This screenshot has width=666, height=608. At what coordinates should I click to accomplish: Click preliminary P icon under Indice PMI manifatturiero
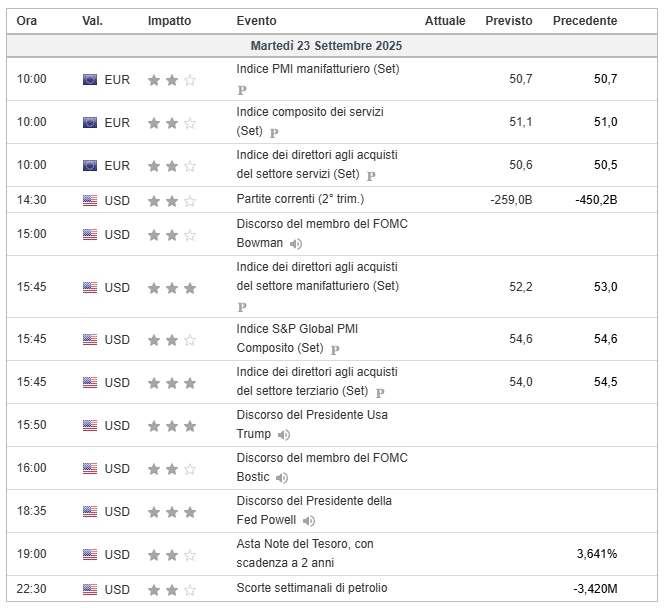[242, 89]
